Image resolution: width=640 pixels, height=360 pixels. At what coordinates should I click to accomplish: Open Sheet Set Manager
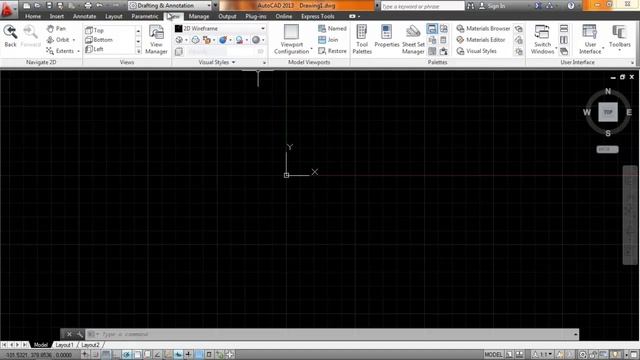coord(413,40)
